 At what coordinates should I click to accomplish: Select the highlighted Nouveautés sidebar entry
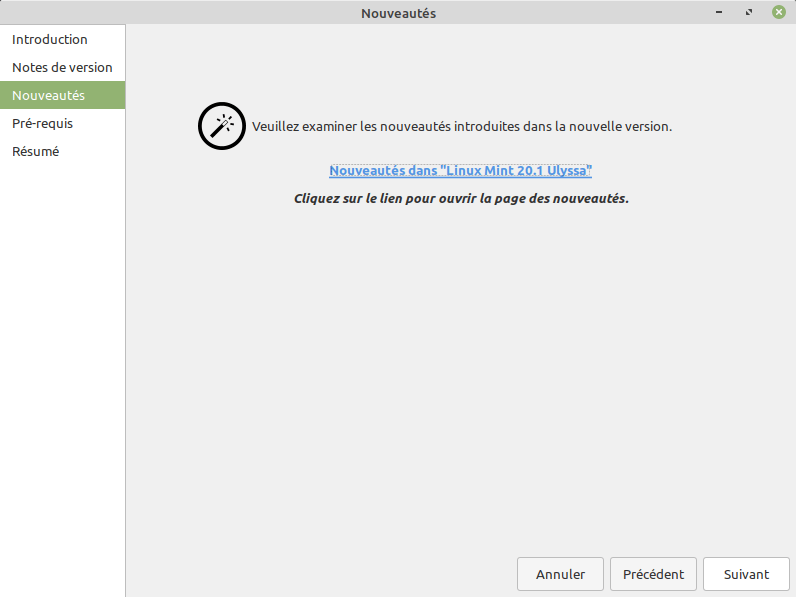point(48,96)
